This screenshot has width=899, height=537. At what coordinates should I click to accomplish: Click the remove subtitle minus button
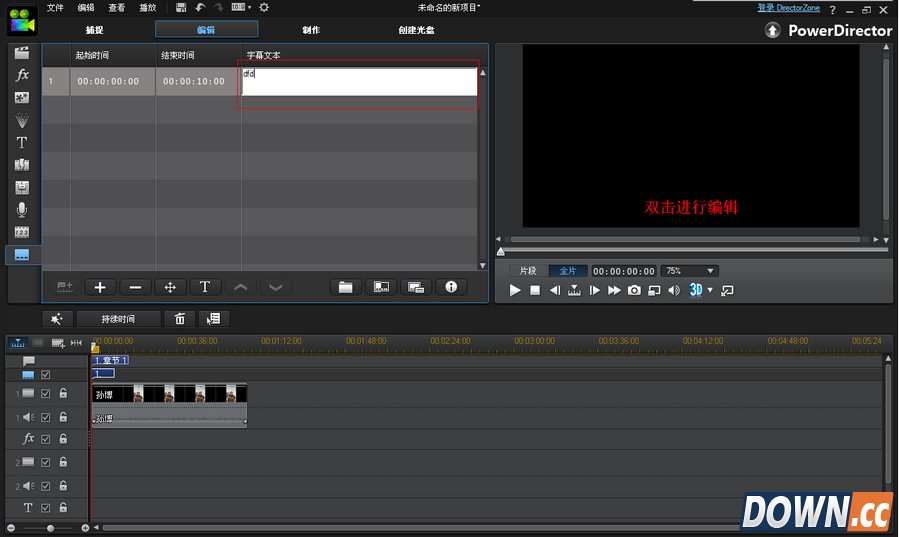tap(135, 287)
